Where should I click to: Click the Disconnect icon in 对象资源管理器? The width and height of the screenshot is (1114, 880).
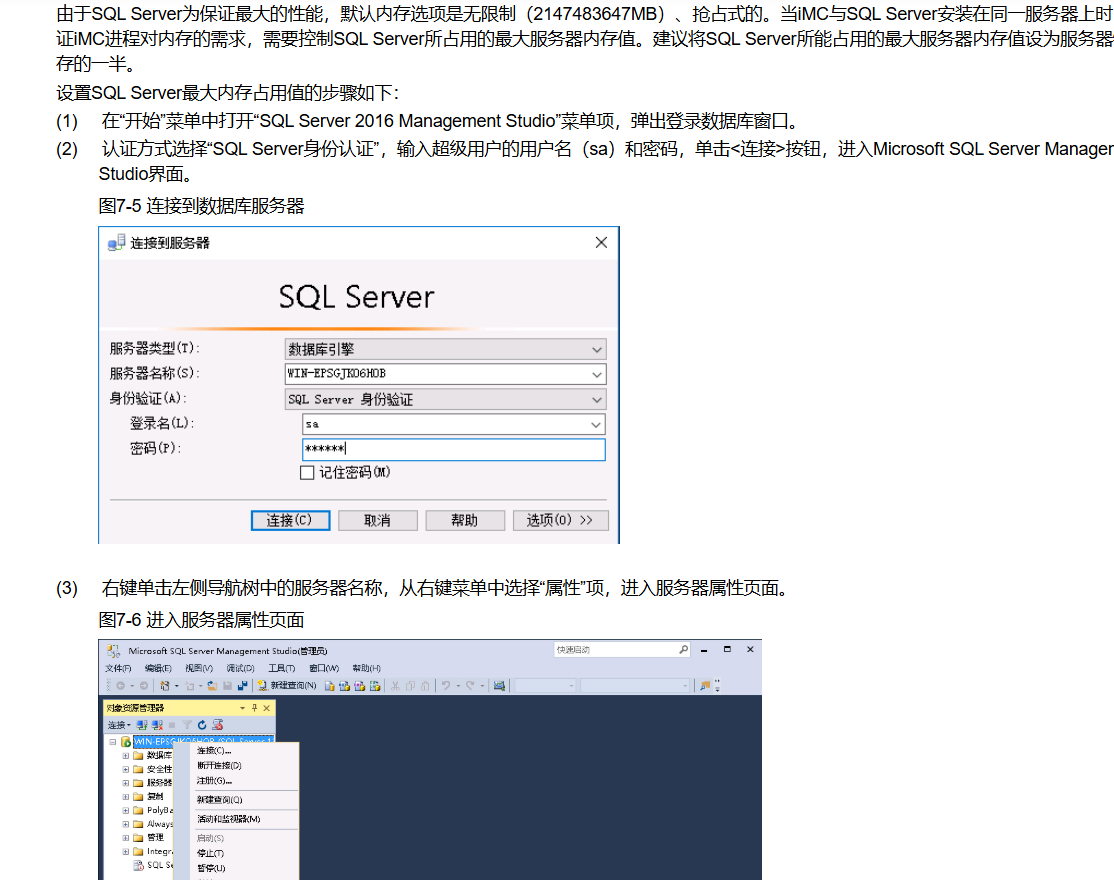pyautogui.click(x=157, y=725)
